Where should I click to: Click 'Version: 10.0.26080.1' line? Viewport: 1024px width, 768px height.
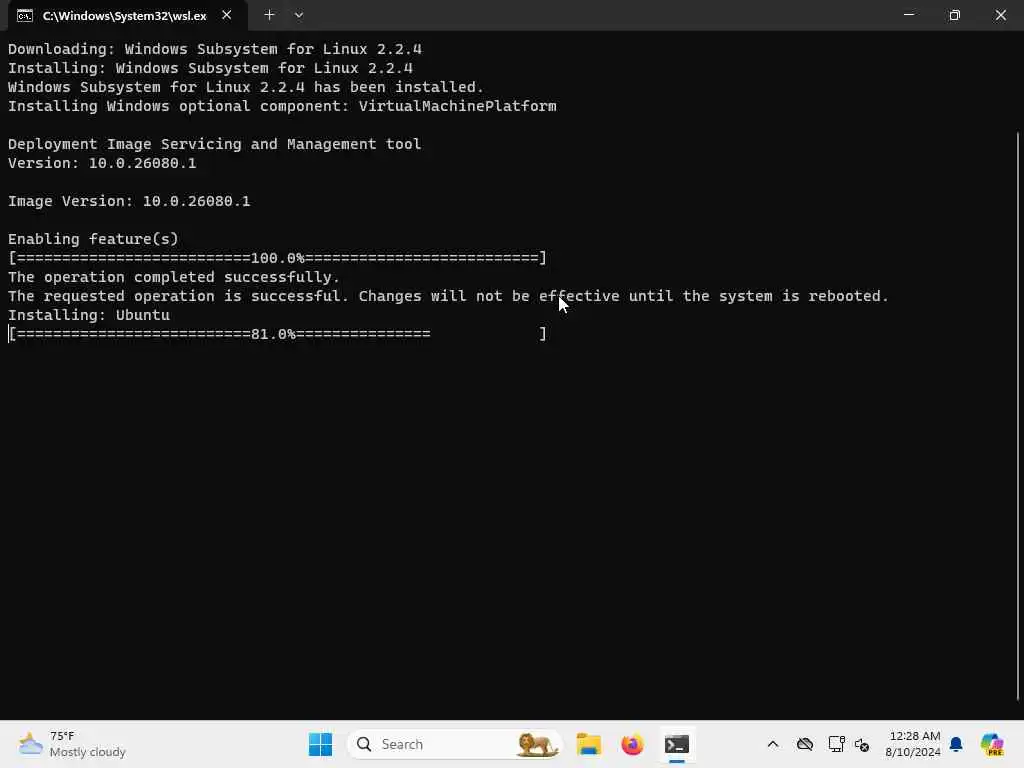click(x=102, y=163)
